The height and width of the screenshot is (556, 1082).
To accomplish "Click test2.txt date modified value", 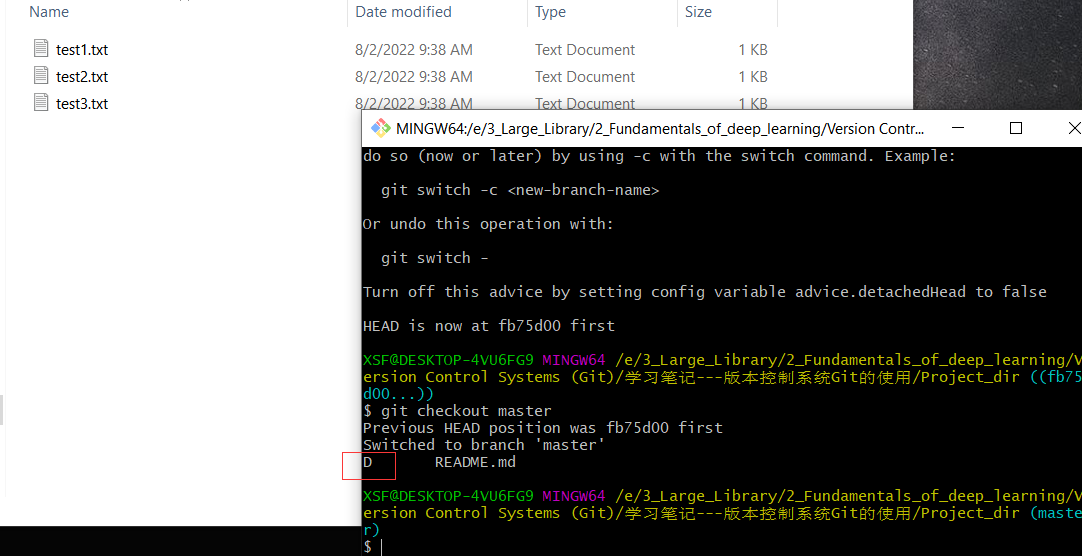I will click(413, 77).
